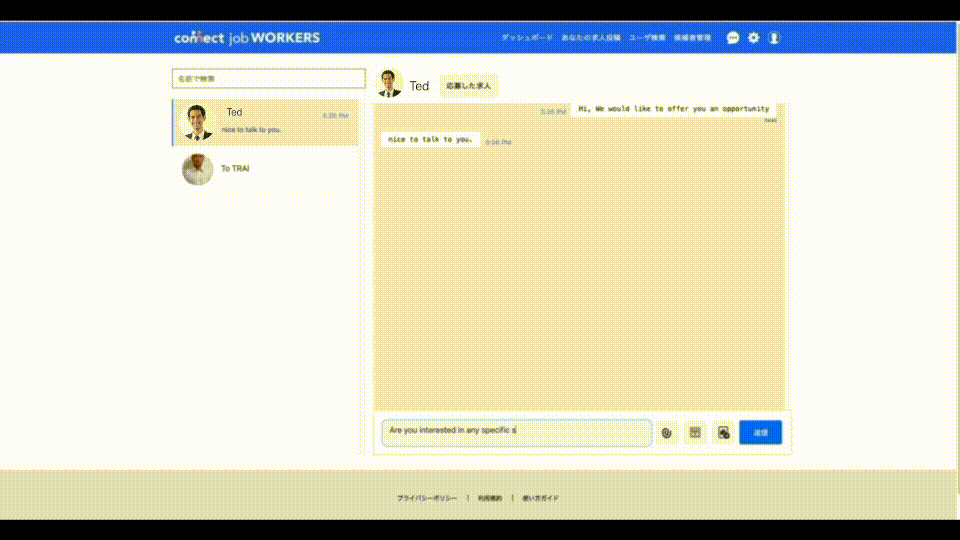
Task: Select Ted's avatar in the conversation list
Action: [x=198, y=122]
